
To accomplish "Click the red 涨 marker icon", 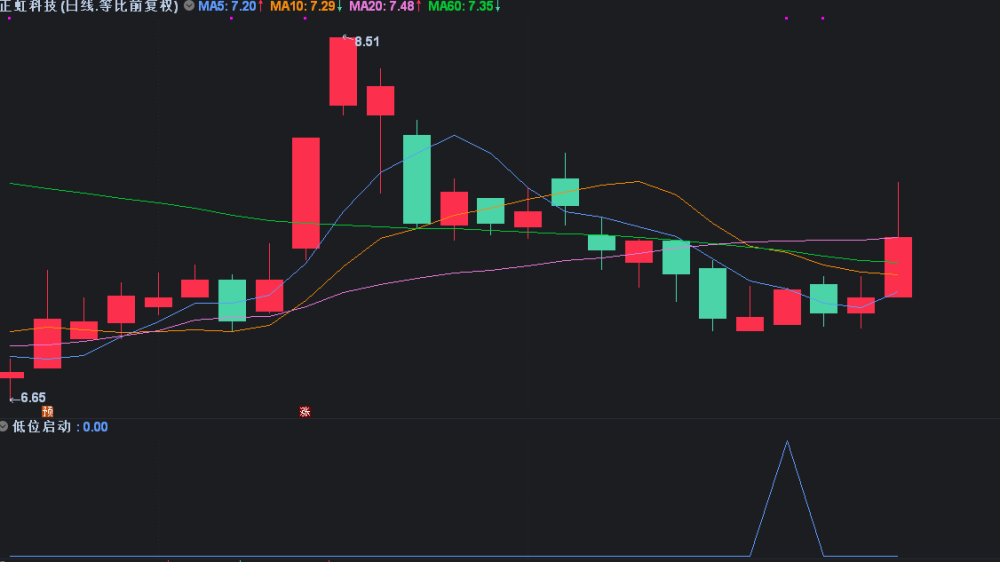I will (305, 411).
